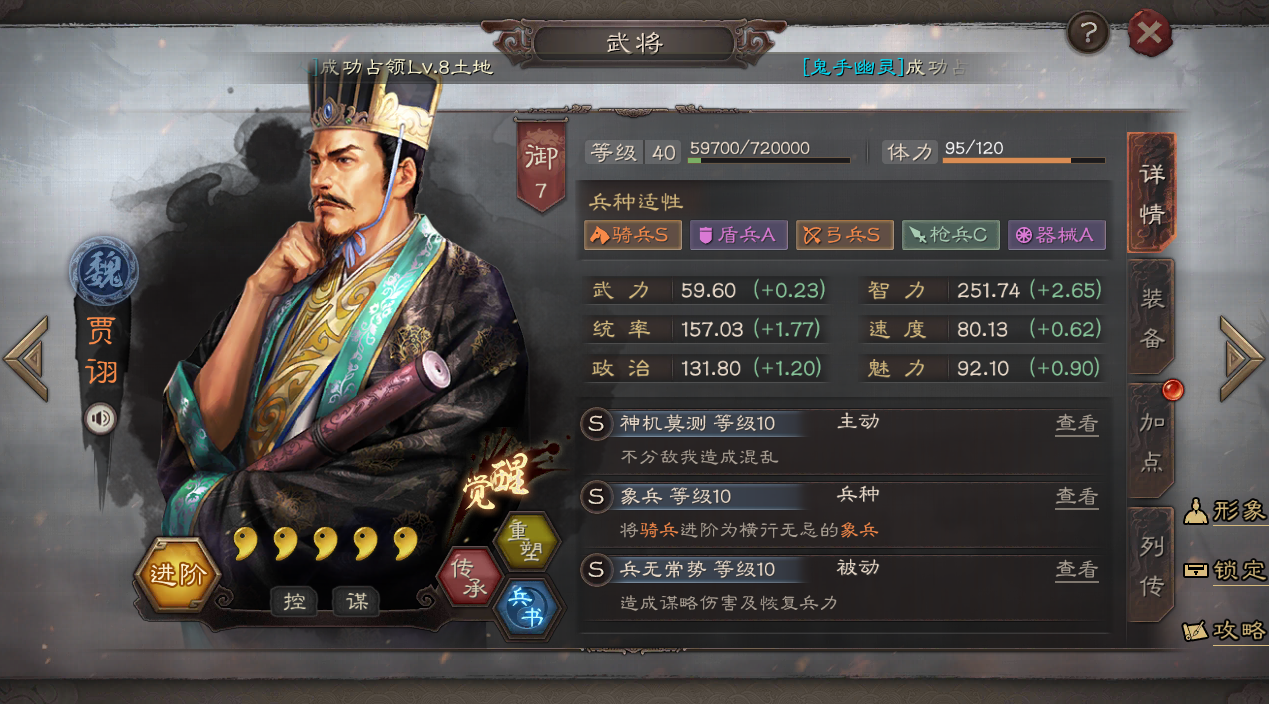Click the 体力 stamina bar
The height and width of the screenshot is (704, 1269).
[x=1024, y=160]
